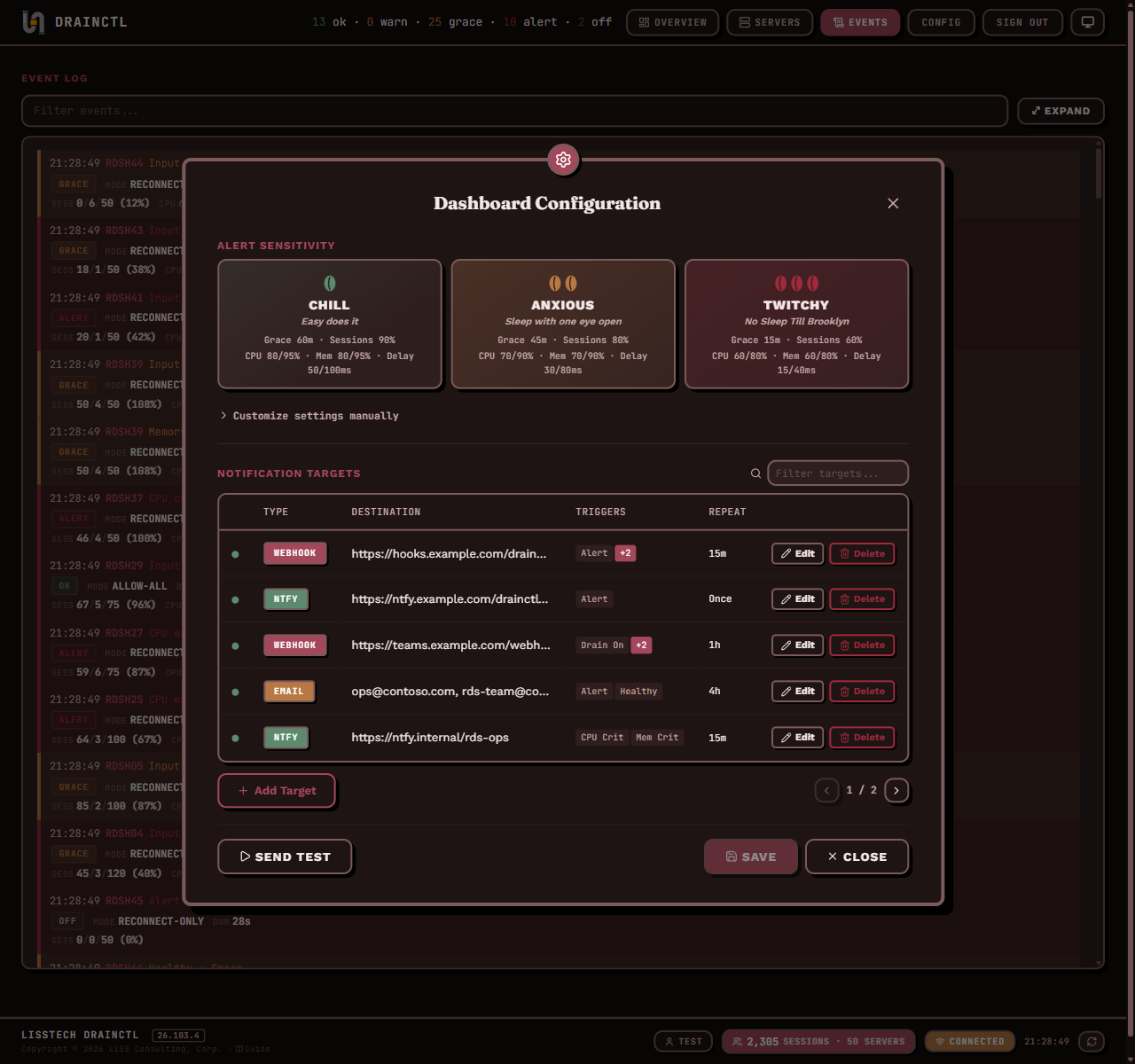Viewport: 1135px width, 1064px height.
Task: Open the Guide link in footer
Action: 253,1049
